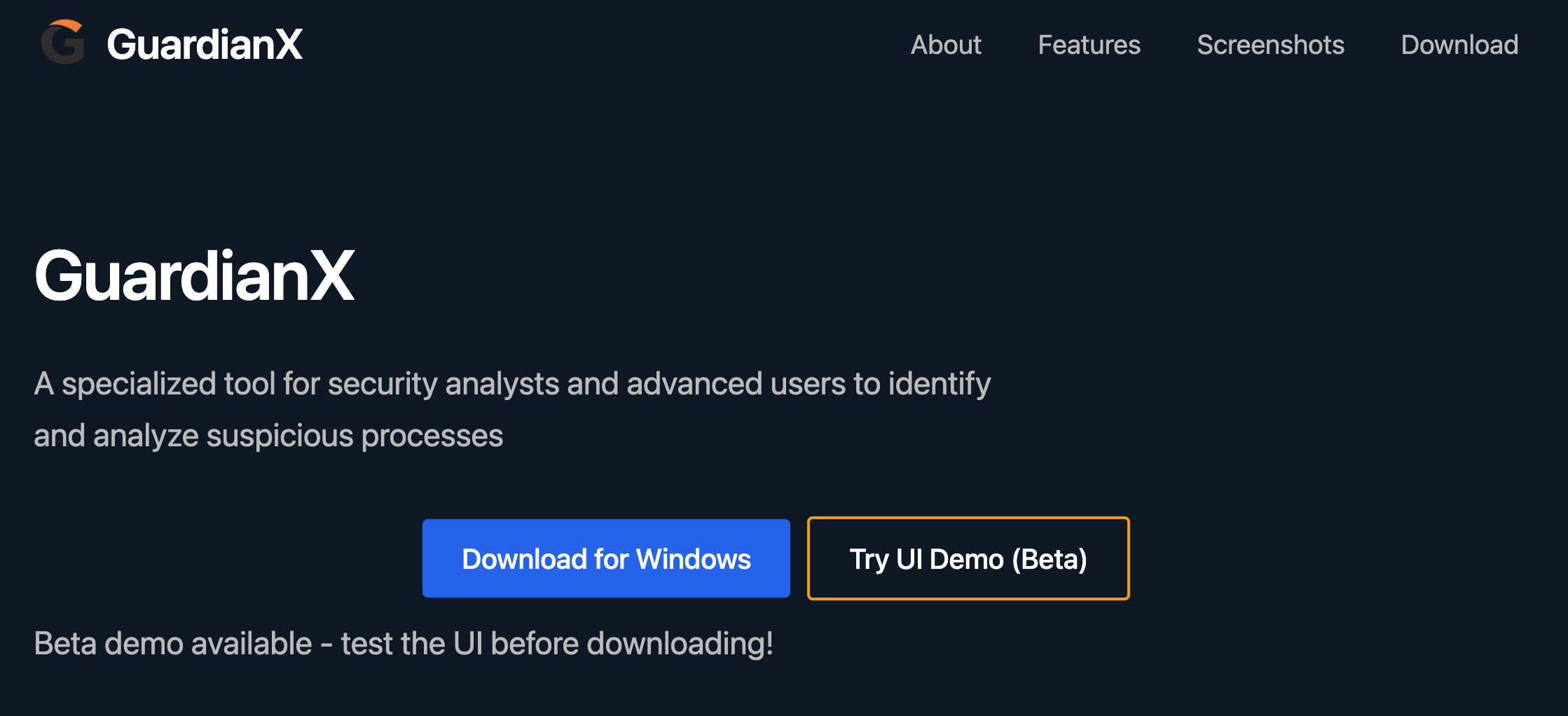Image resolution: width=1568 pixels, height=716 pixels.
Task: Click "(Beta)" on the outlined demo button
Action: pos(1050,559)
